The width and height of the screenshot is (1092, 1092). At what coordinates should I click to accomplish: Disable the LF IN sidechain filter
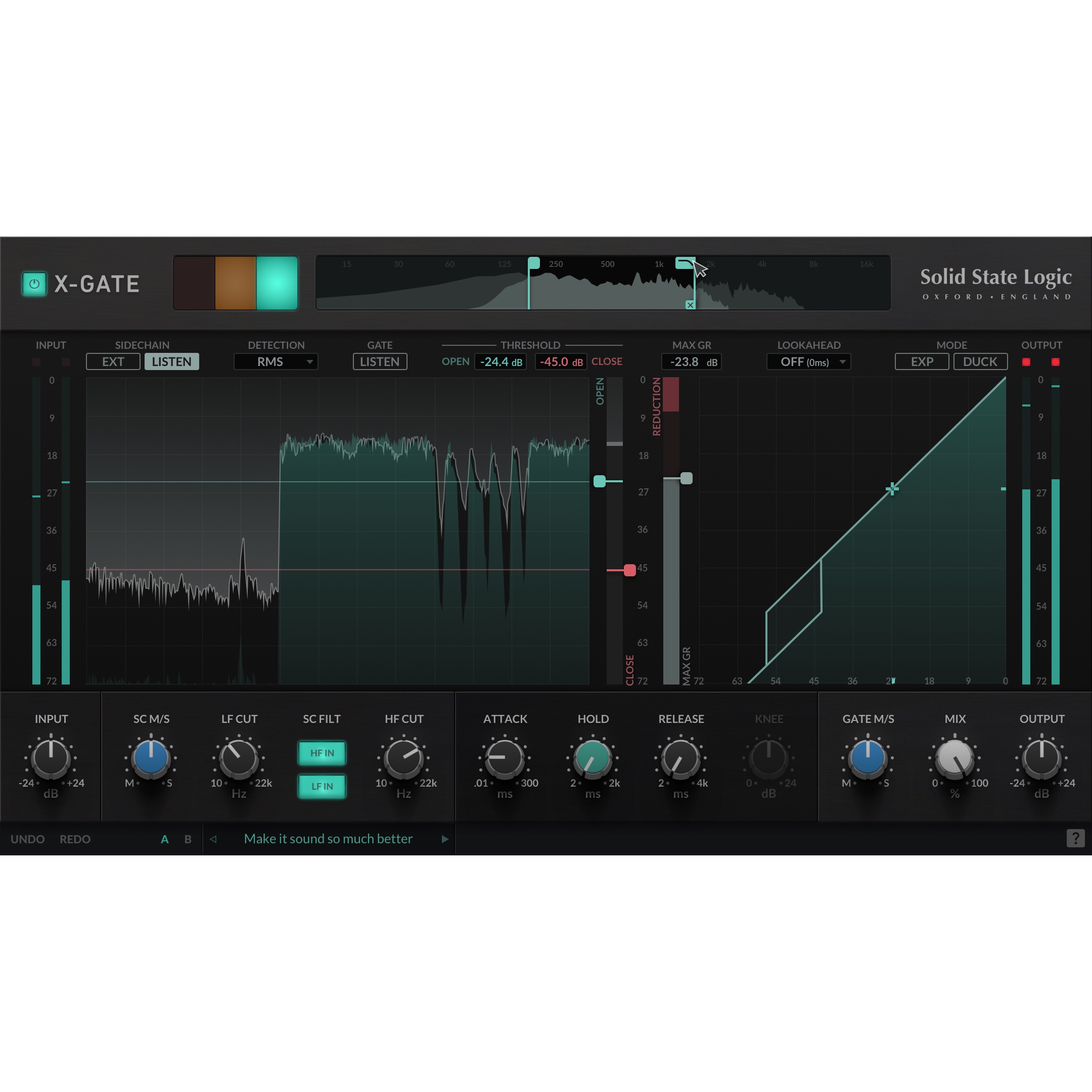click(322, 786)
